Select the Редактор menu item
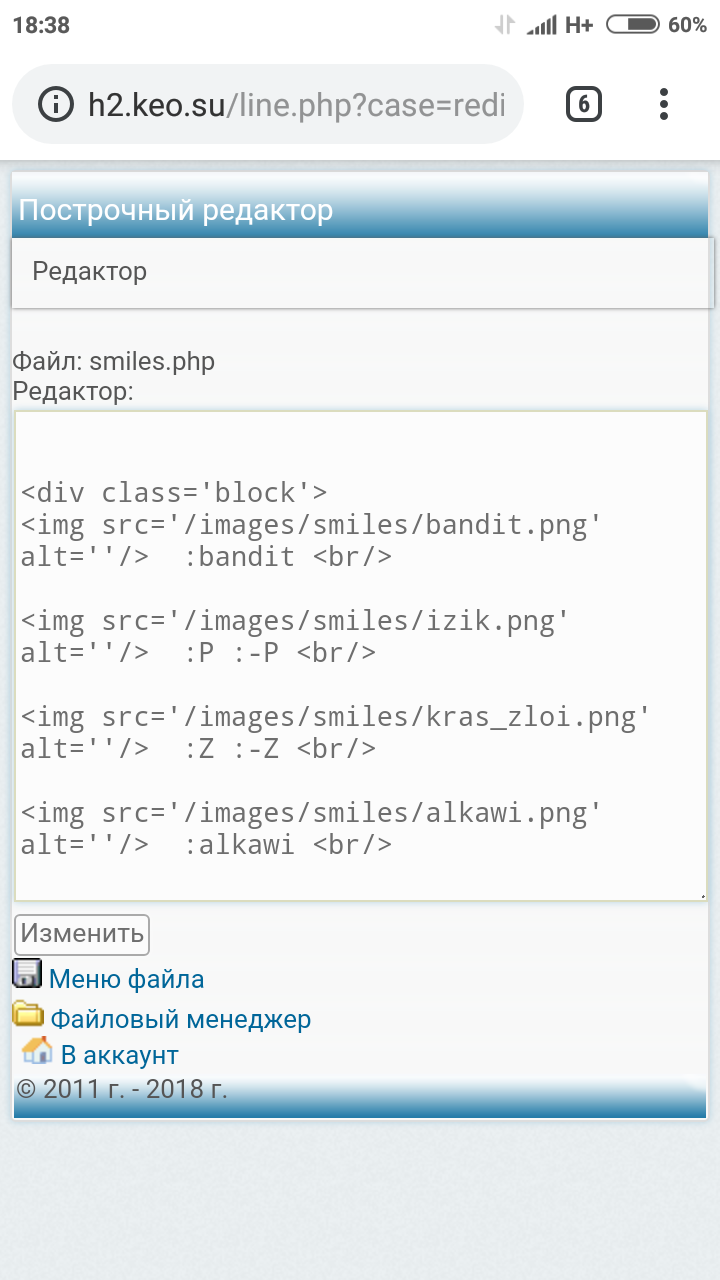The height and width of the screenshot is (1280, 720). tap(90, 271)
